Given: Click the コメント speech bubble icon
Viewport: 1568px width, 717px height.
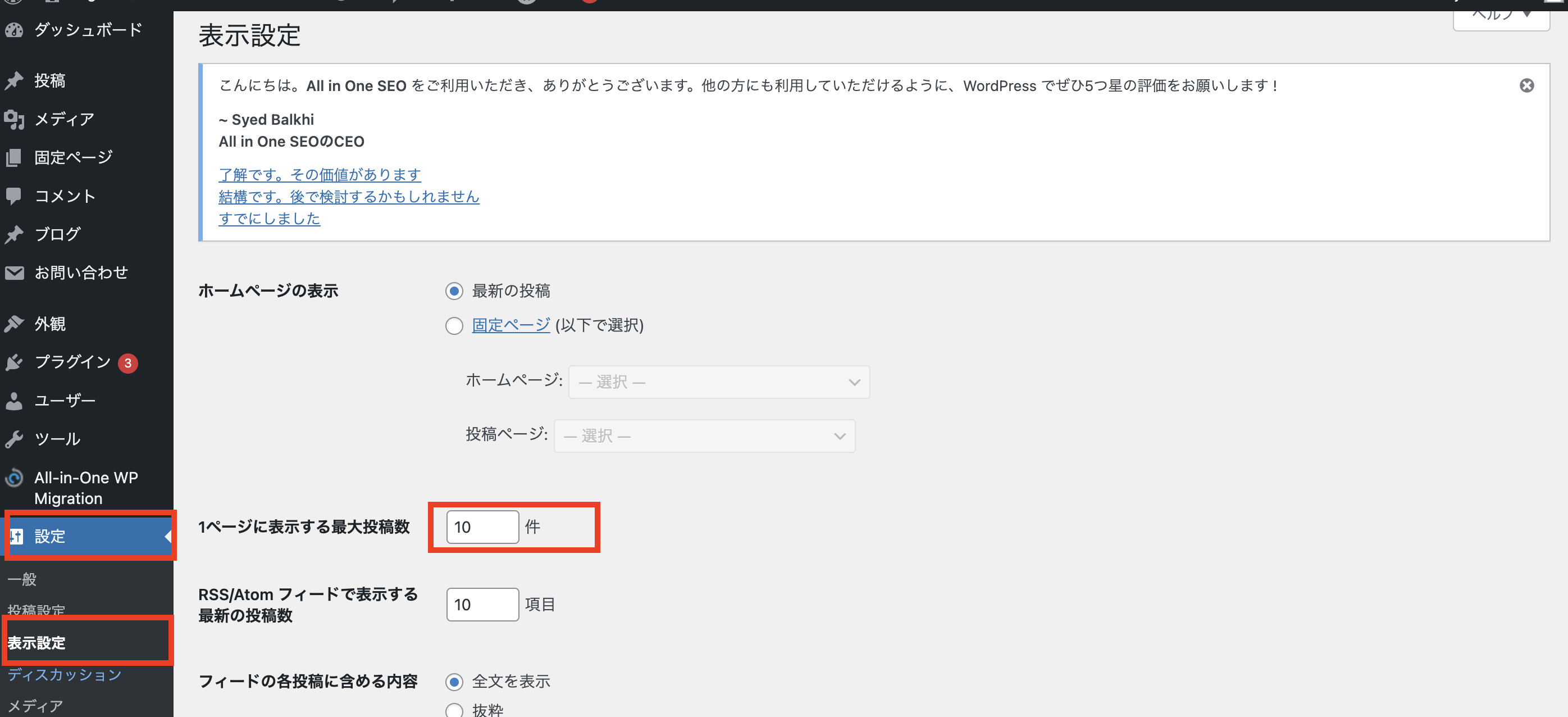Looking at the screenshot, I should 14,196.
